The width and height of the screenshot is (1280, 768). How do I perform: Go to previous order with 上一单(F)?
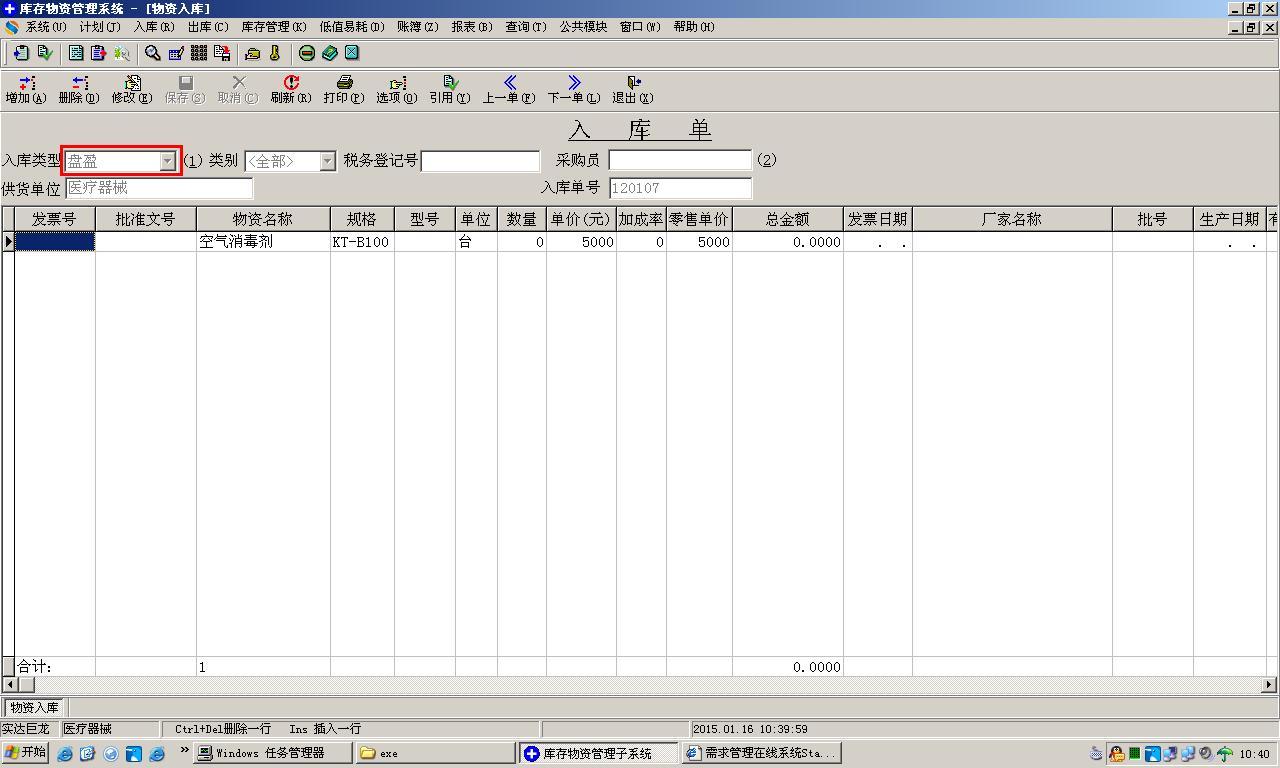[509, 90]
